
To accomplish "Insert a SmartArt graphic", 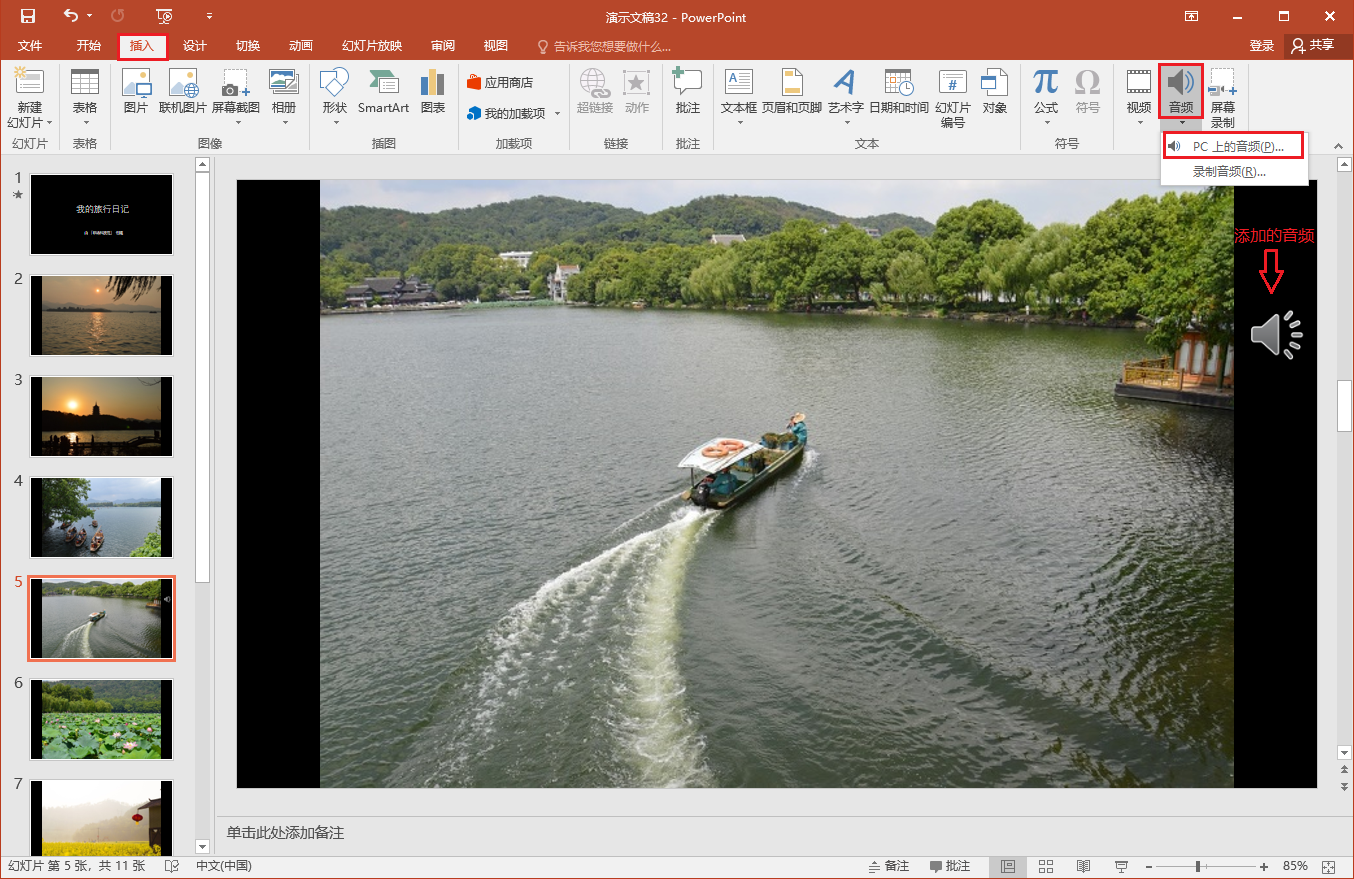I will click(383, 93).
